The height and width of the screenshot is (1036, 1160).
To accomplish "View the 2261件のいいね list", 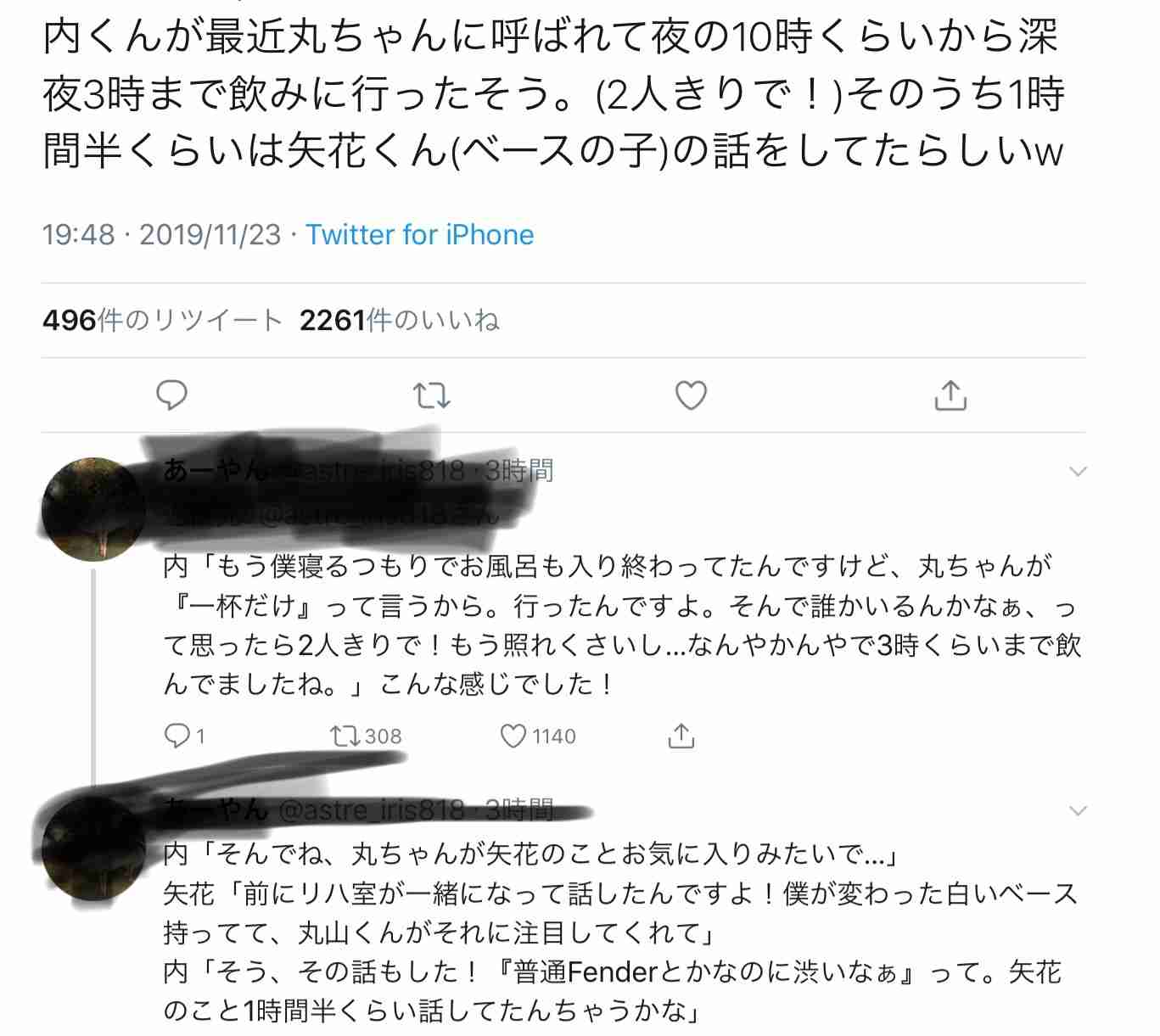I will coord(400,320).
